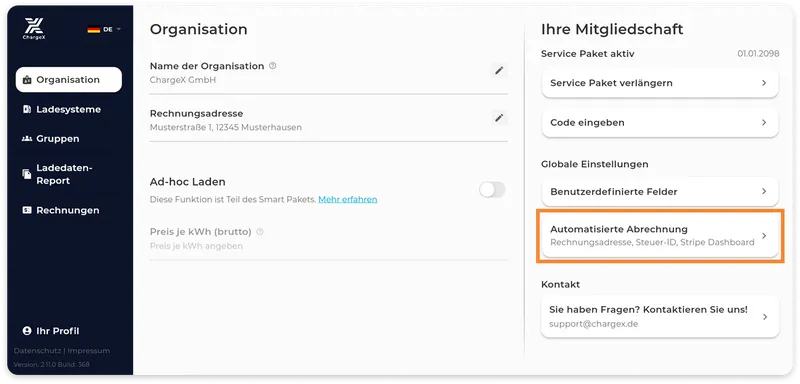Click the Rechnungsadresse, Steuer-ID, Stripe Dashboard subtitle
800x384 pixels.
652,242
